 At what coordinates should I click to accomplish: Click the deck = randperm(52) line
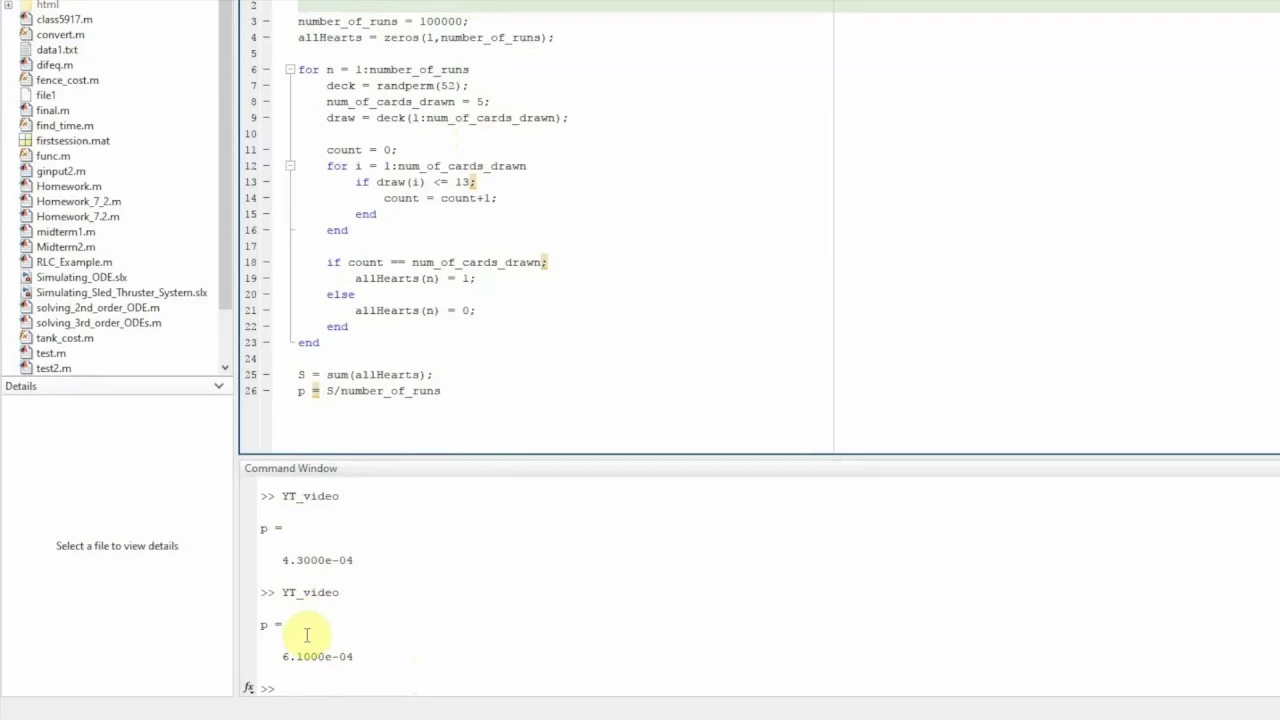tap(396, 86)
